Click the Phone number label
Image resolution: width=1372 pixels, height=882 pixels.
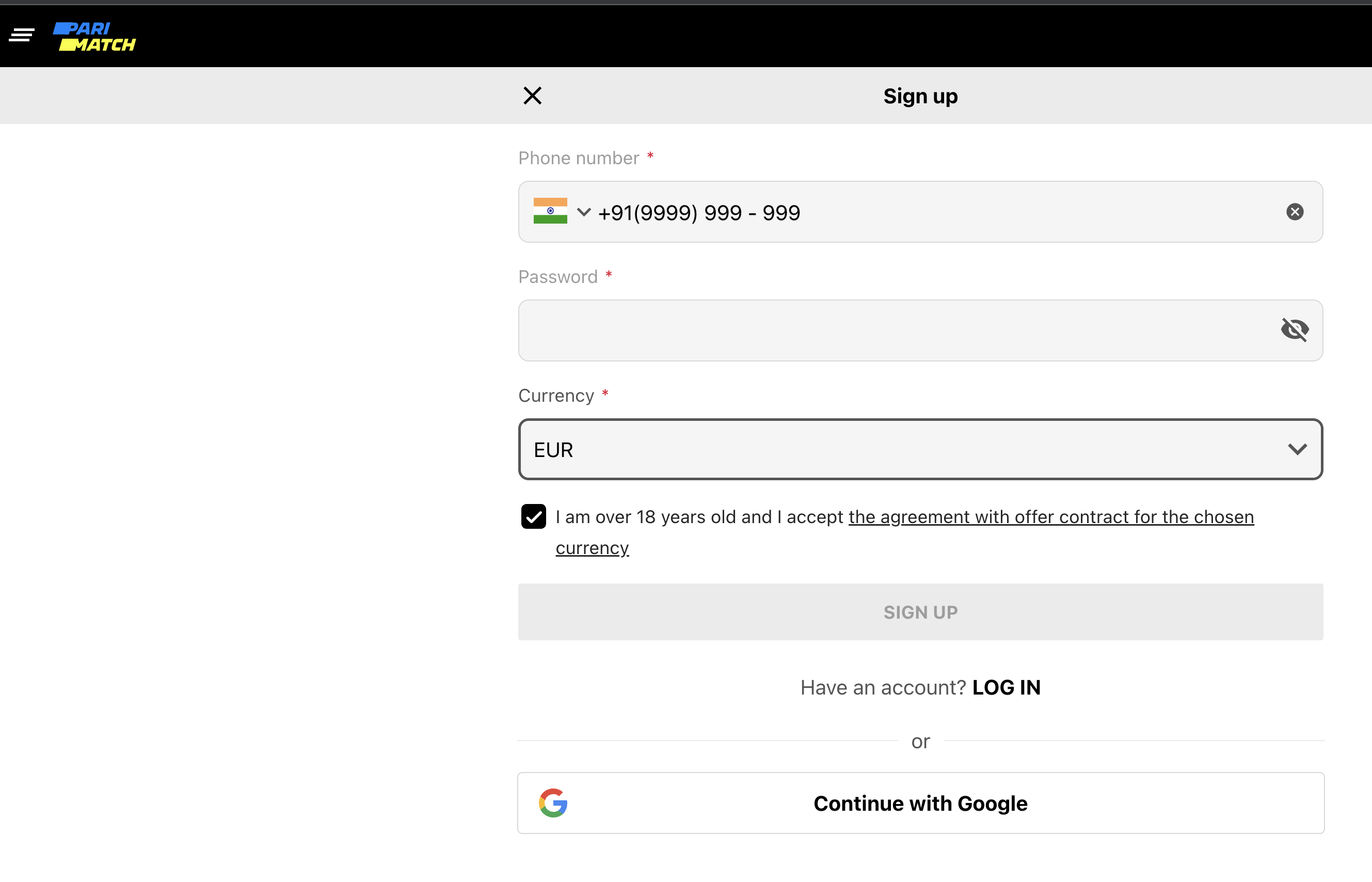click(x=578, y=158)
